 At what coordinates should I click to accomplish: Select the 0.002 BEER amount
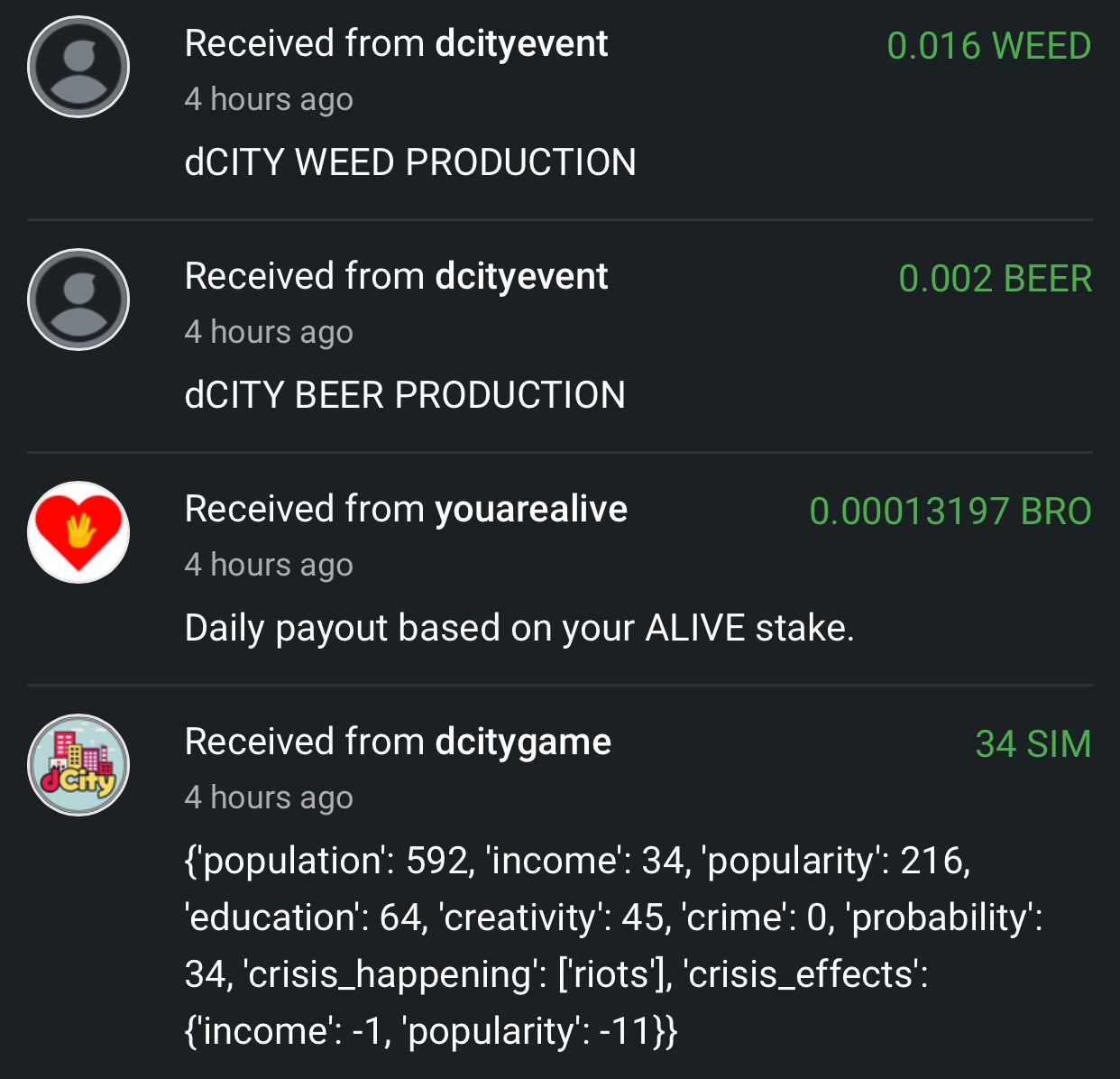pyautogui.click(x=995, y=279)
